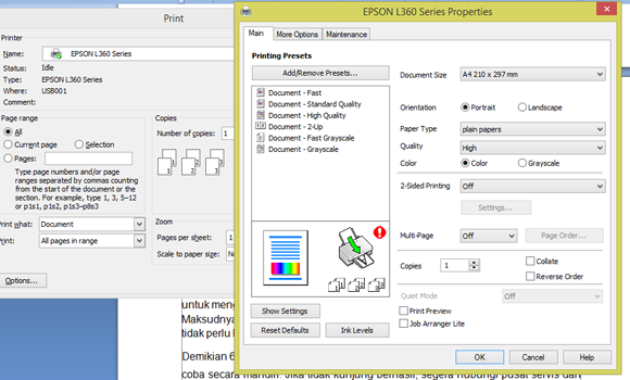Choose the Document - 2-Up preset icon

260,126
